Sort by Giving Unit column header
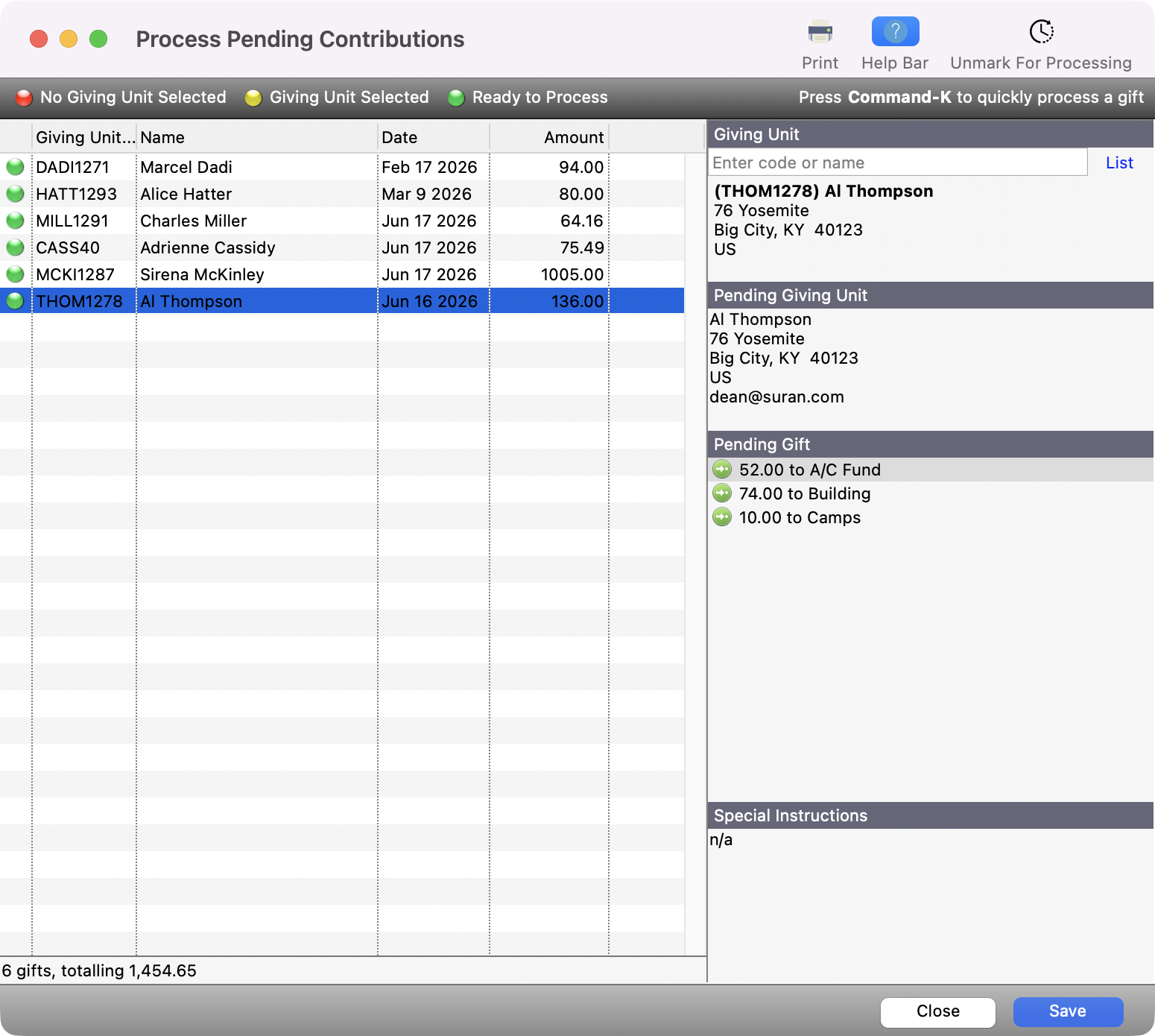The image size is (1155, 1036). pyautogui.click(x=85, y=137)
